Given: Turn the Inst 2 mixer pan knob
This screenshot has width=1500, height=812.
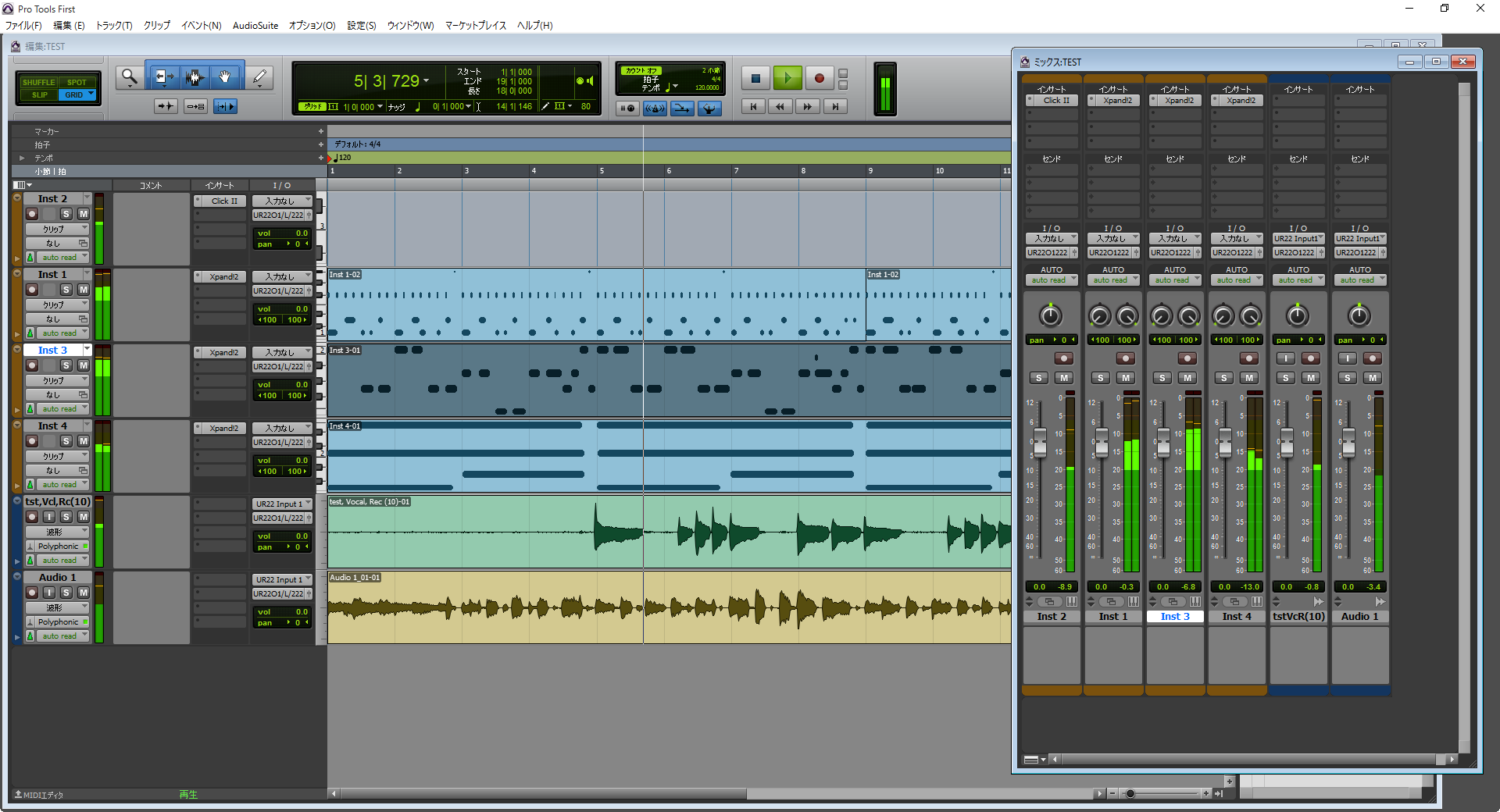Looking at the screenshot, I should click(1051, 315).
